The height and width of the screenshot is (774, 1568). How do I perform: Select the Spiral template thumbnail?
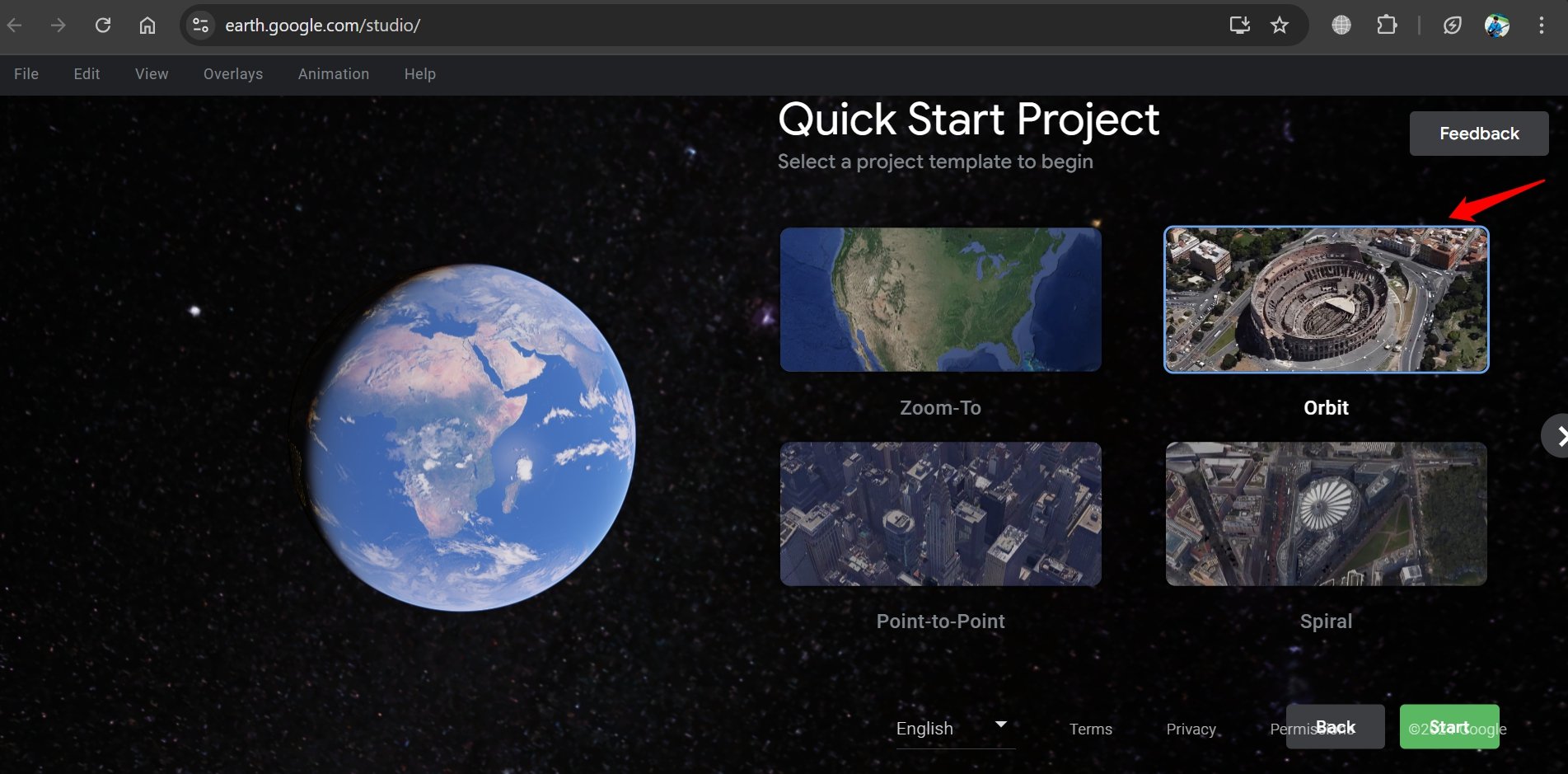(1327, 514)
